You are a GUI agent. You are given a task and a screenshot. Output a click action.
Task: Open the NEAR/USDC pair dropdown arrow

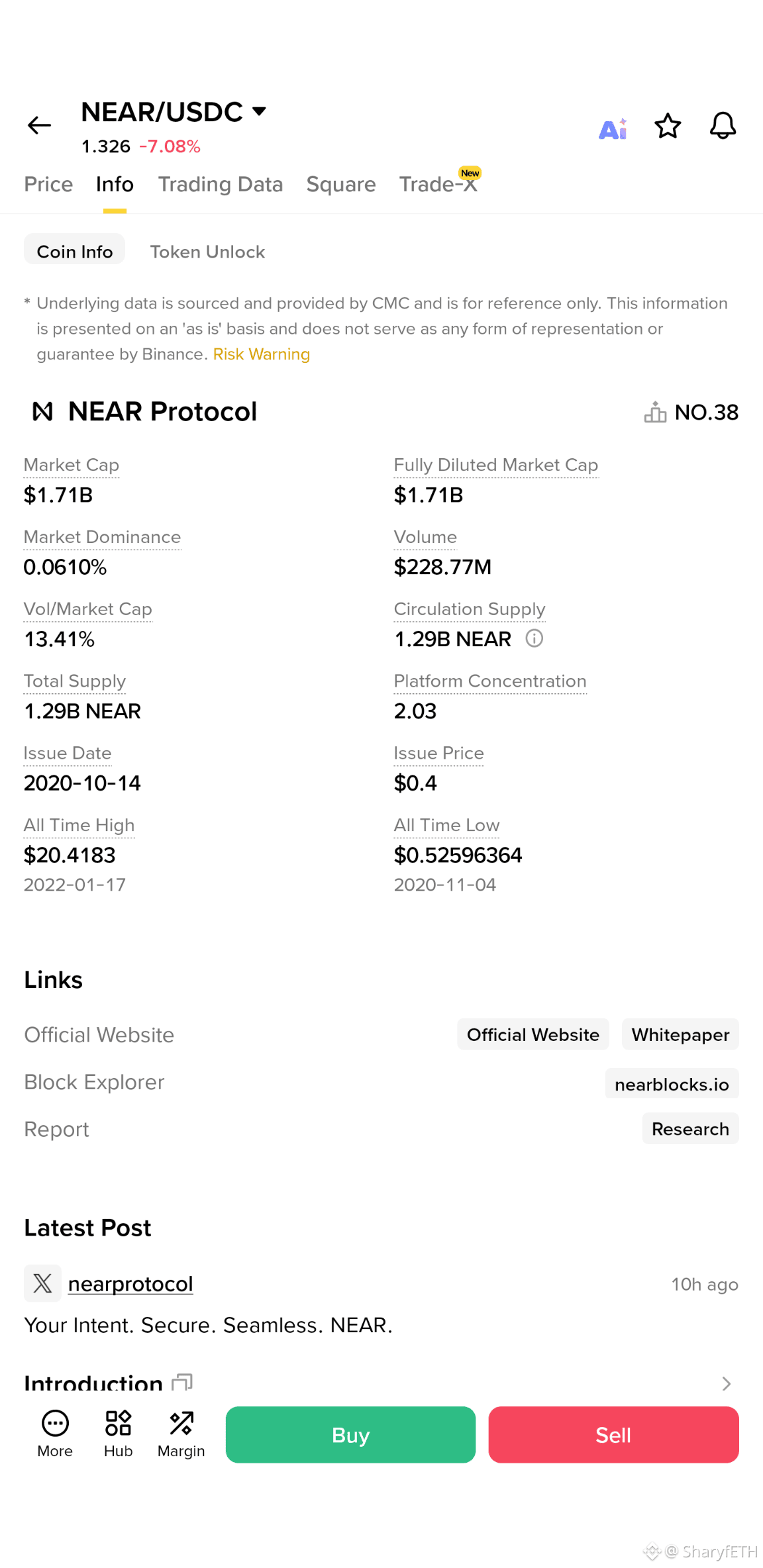pyautogui.click(x=260, y=111)
